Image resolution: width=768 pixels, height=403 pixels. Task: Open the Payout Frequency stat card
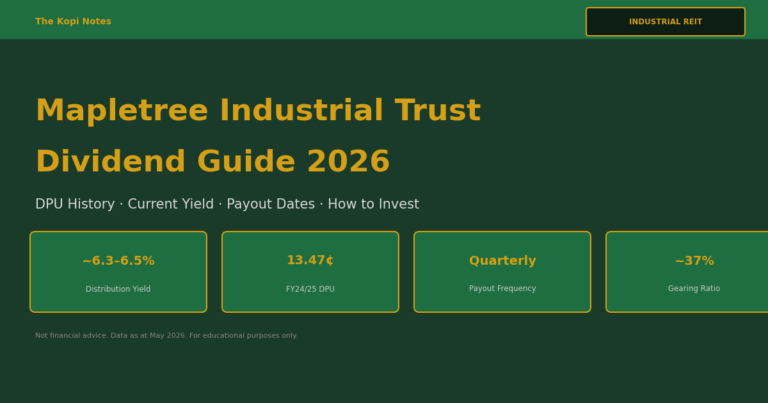[502, 272]
